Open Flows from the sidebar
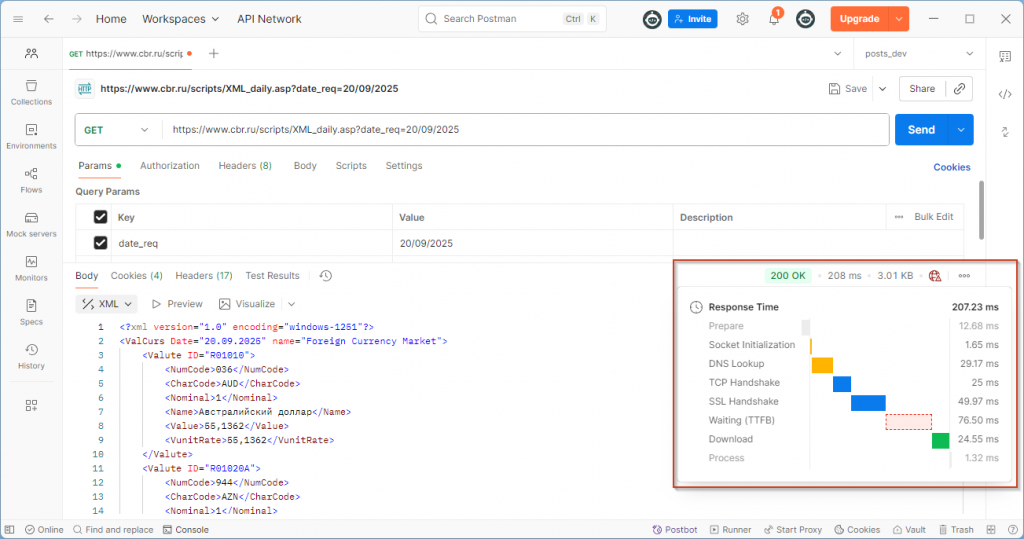This screenshot has height=539, width=1024. pyautogui.click(x=31, y=180)
